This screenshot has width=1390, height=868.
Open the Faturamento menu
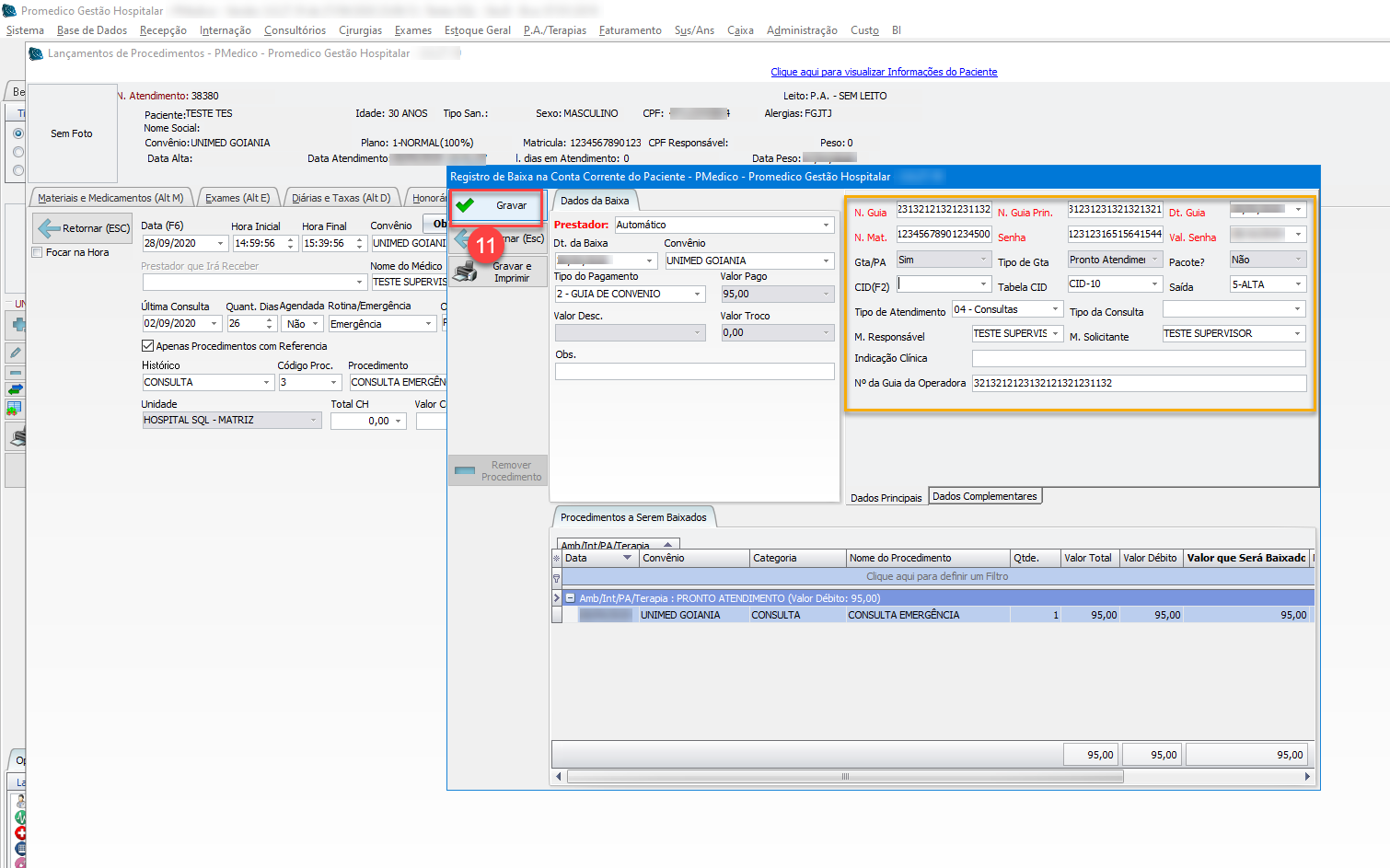click(630, 30)
